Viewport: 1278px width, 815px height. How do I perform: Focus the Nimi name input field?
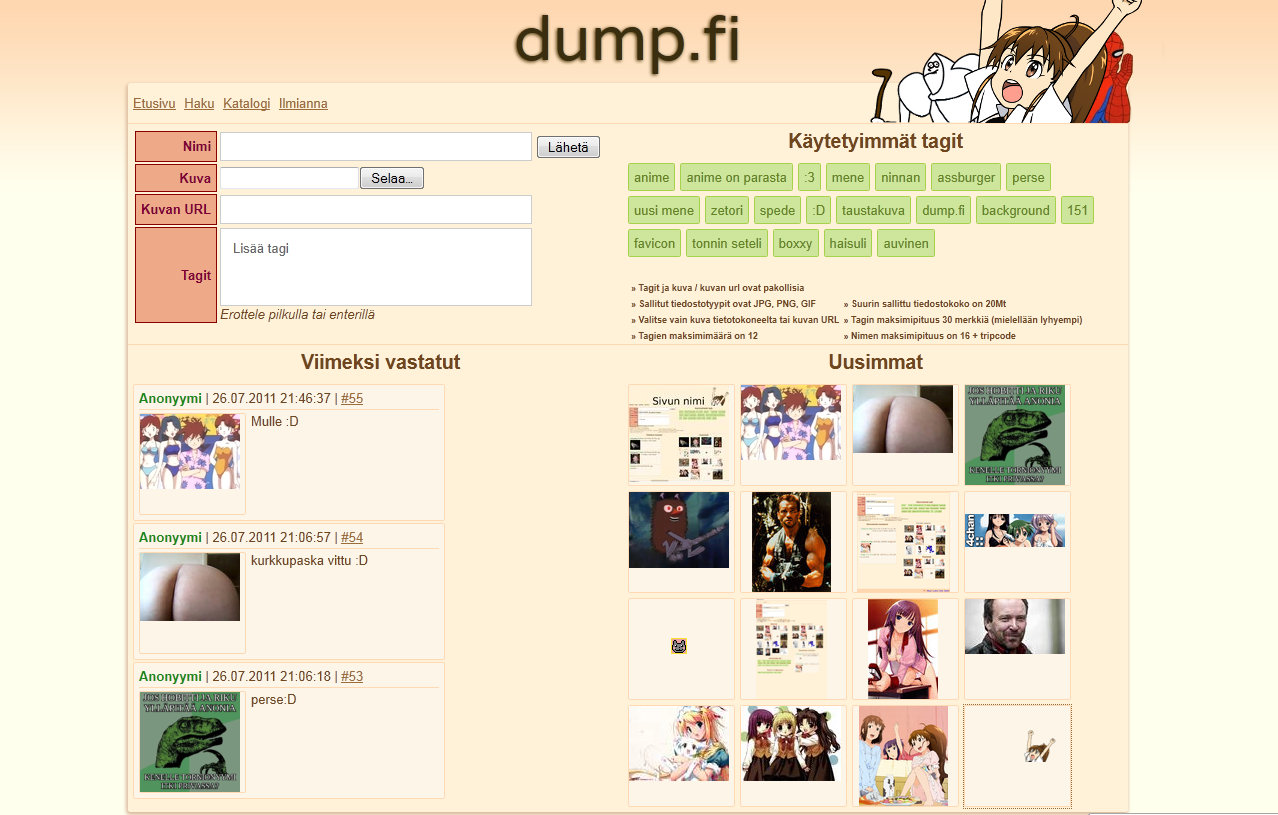pos(375,147)
